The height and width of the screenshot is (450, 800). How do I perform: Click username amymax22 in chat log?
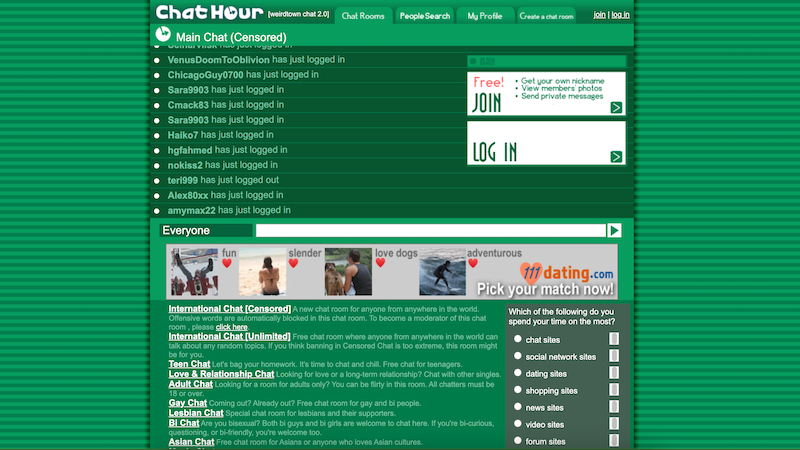[191, 210]
